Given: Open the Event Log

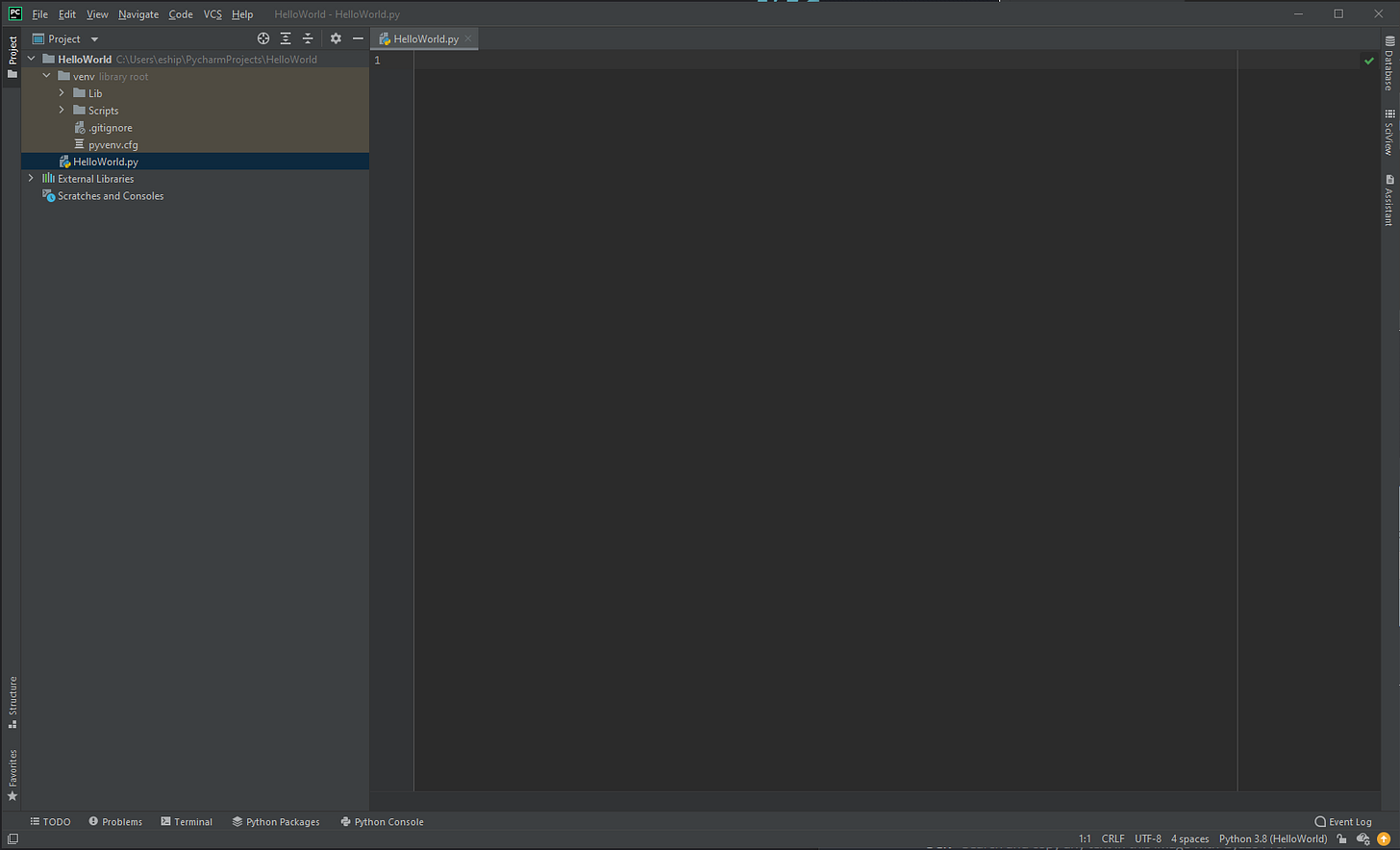Looking at the screenshot, I should (1343, 822).
